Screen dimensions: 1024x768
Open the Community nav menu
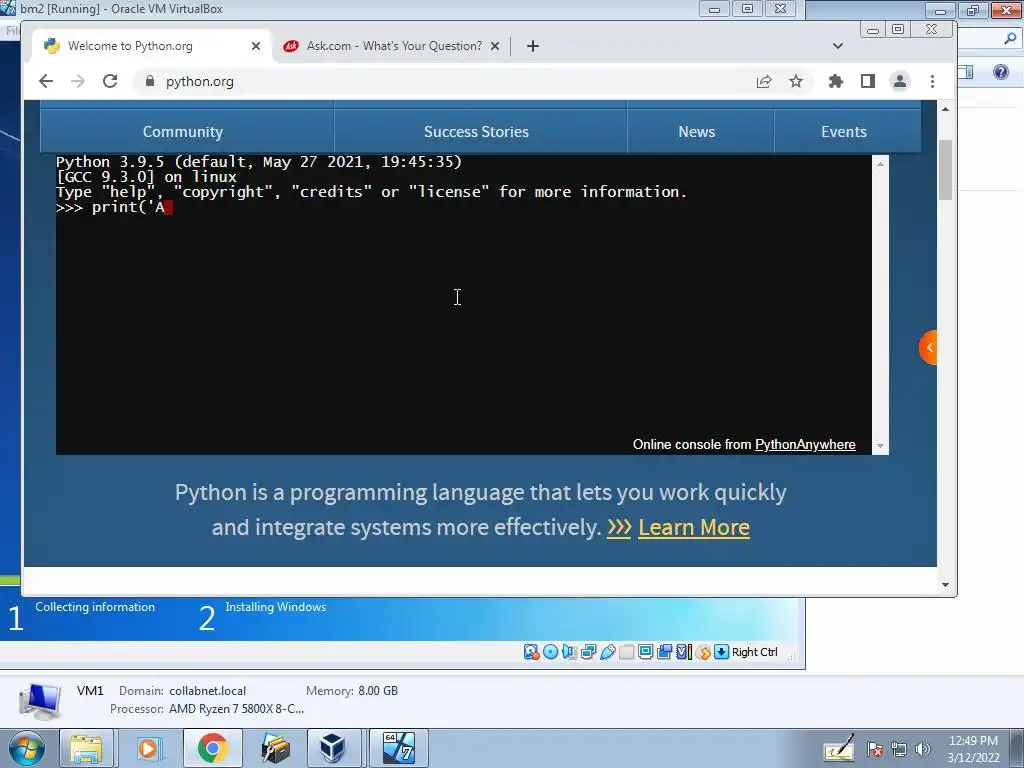(183, 131)
